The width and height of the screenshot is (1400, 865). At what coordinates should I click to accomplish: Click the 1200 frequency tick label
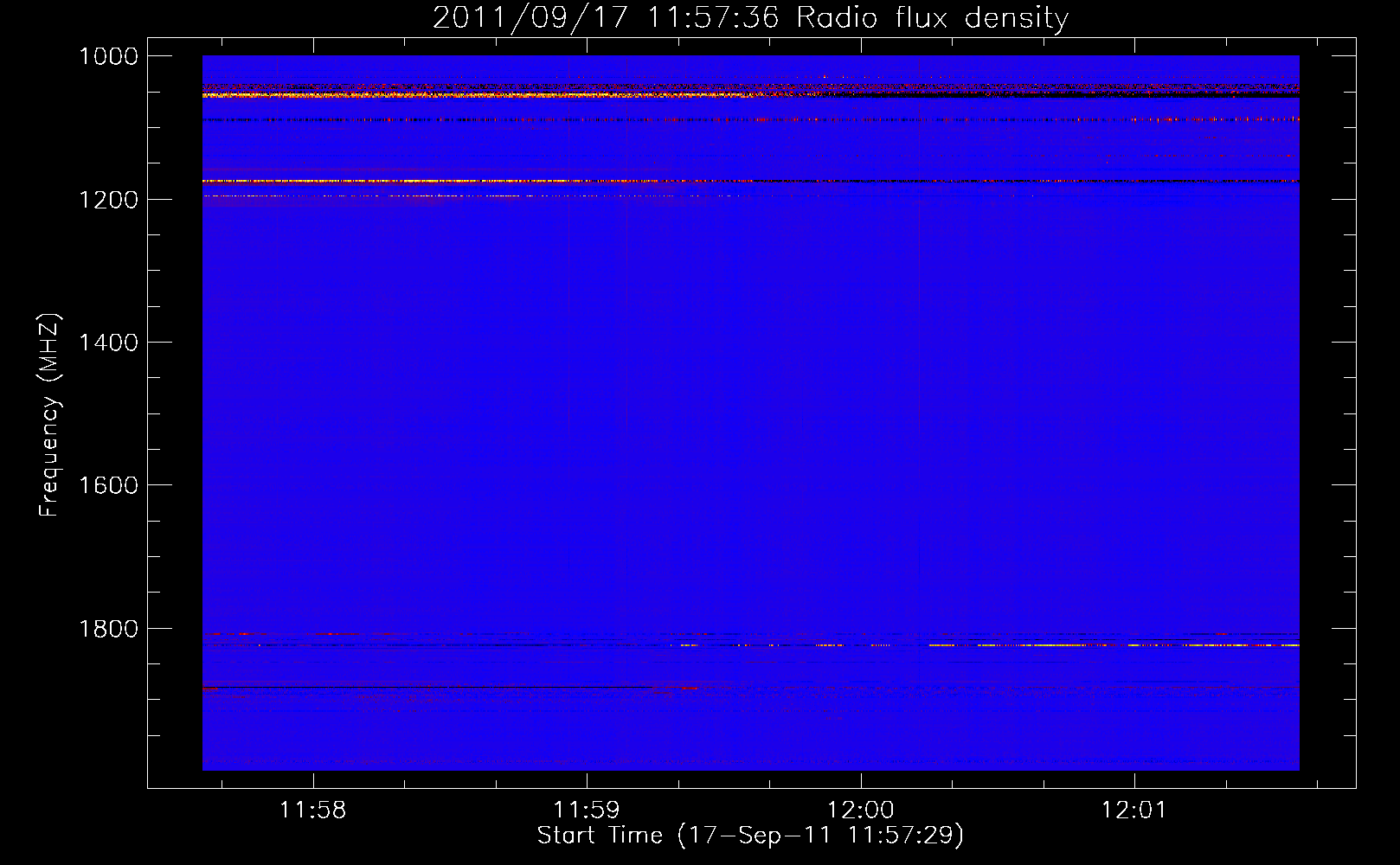108,200
